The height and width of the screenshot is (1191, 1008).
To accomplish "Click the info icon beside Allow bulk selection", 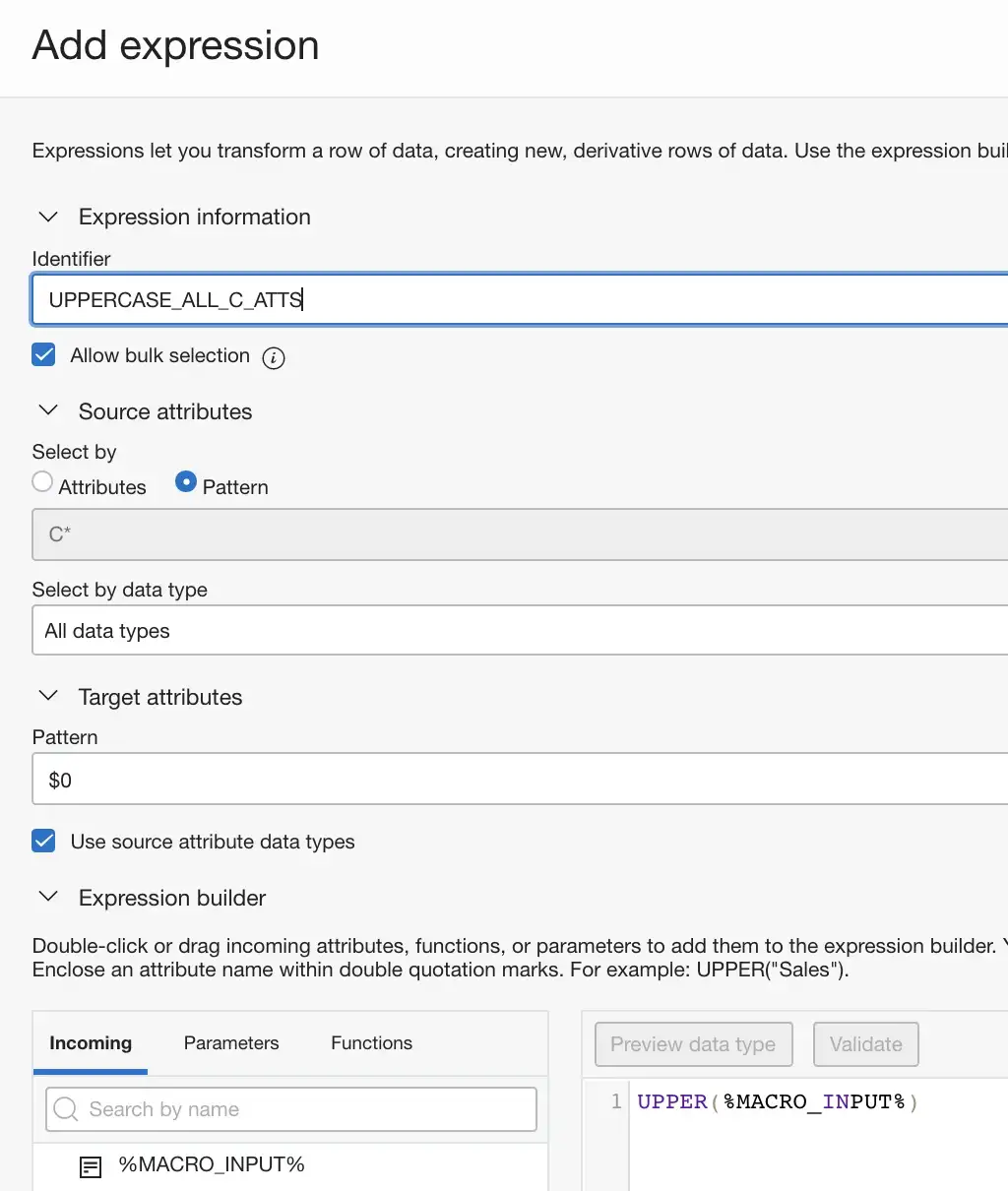I will coord(274,358).
